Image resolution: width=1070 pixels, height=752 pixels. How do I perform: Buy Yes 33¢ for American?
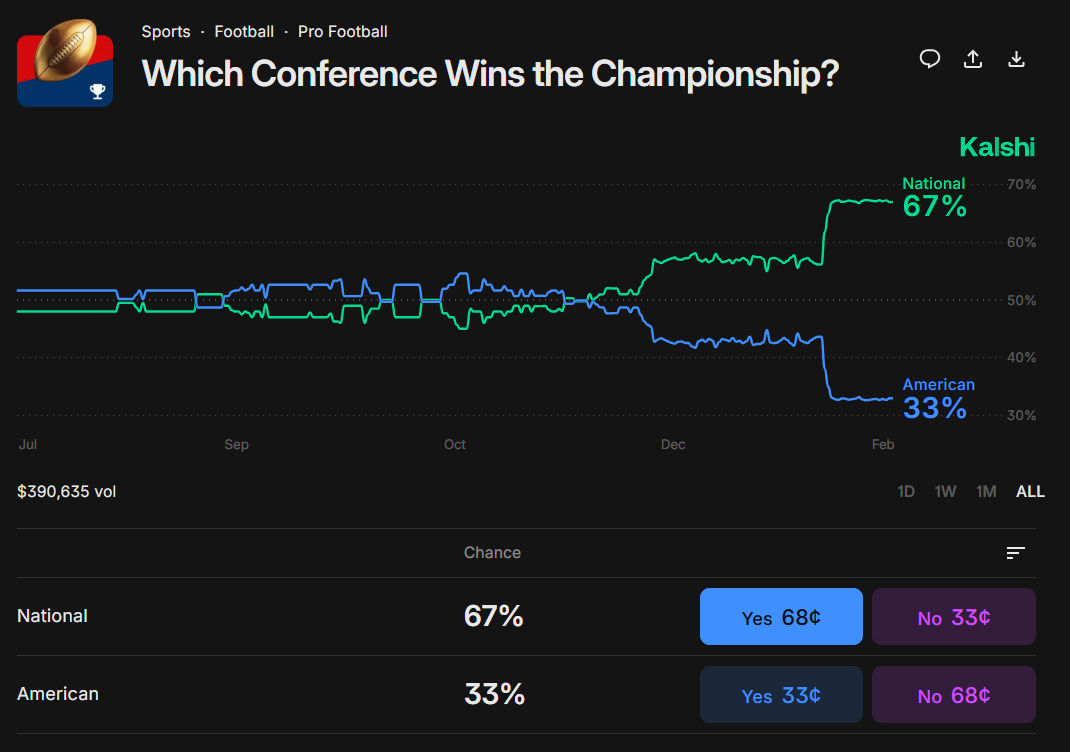click(x=781, y=695)
